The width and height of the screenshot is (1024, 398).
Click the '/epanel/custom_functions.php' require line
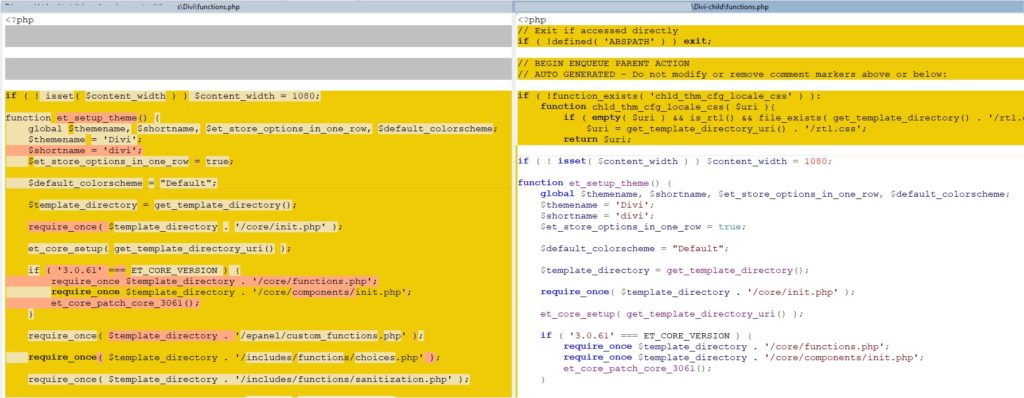tap(225, 335)
